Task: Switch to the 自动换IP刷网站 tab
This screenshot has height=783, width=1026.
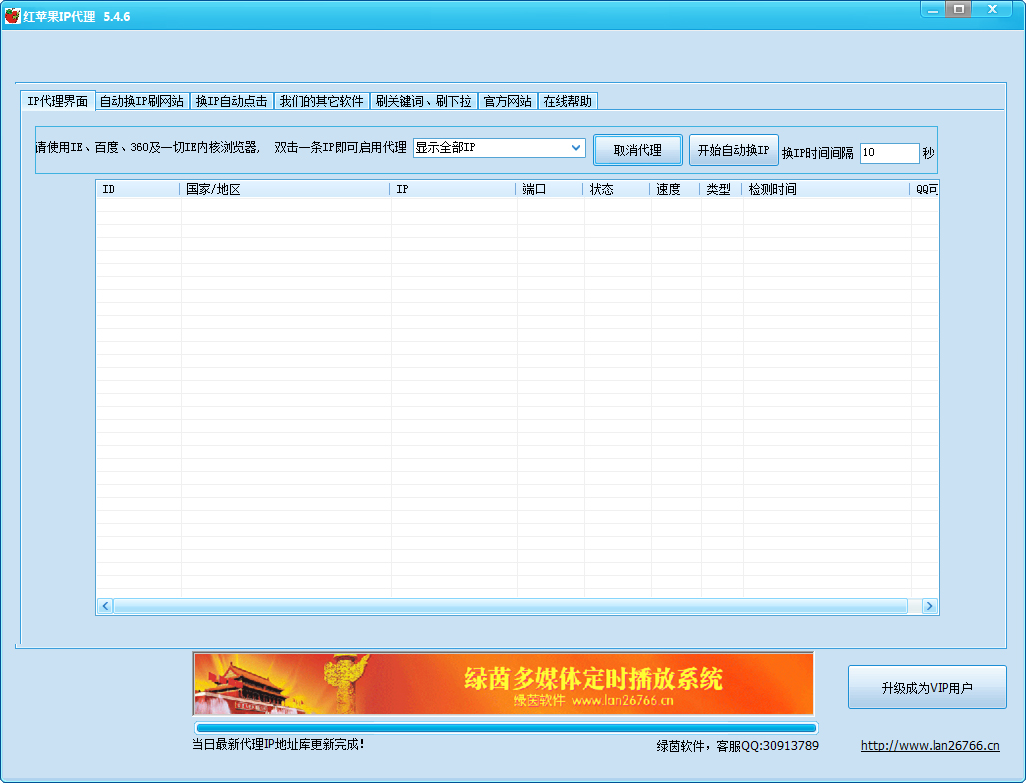Action: click(x=142, y=101)
